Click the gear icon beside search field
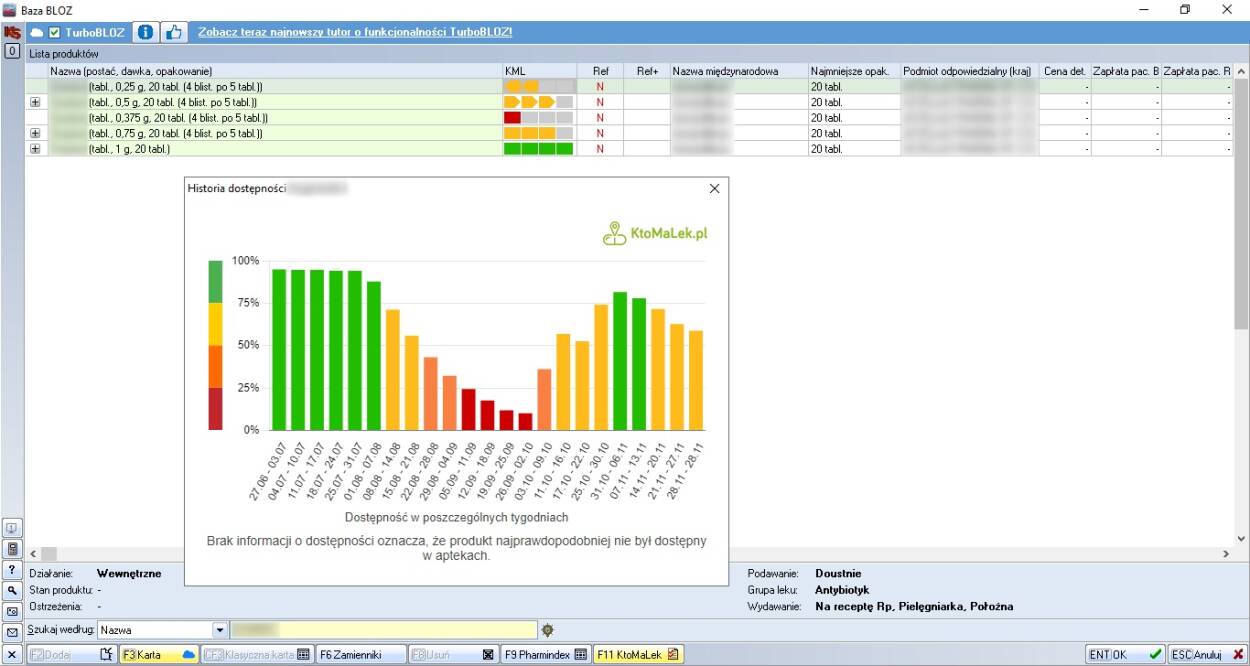 click(x=547, y=630)
